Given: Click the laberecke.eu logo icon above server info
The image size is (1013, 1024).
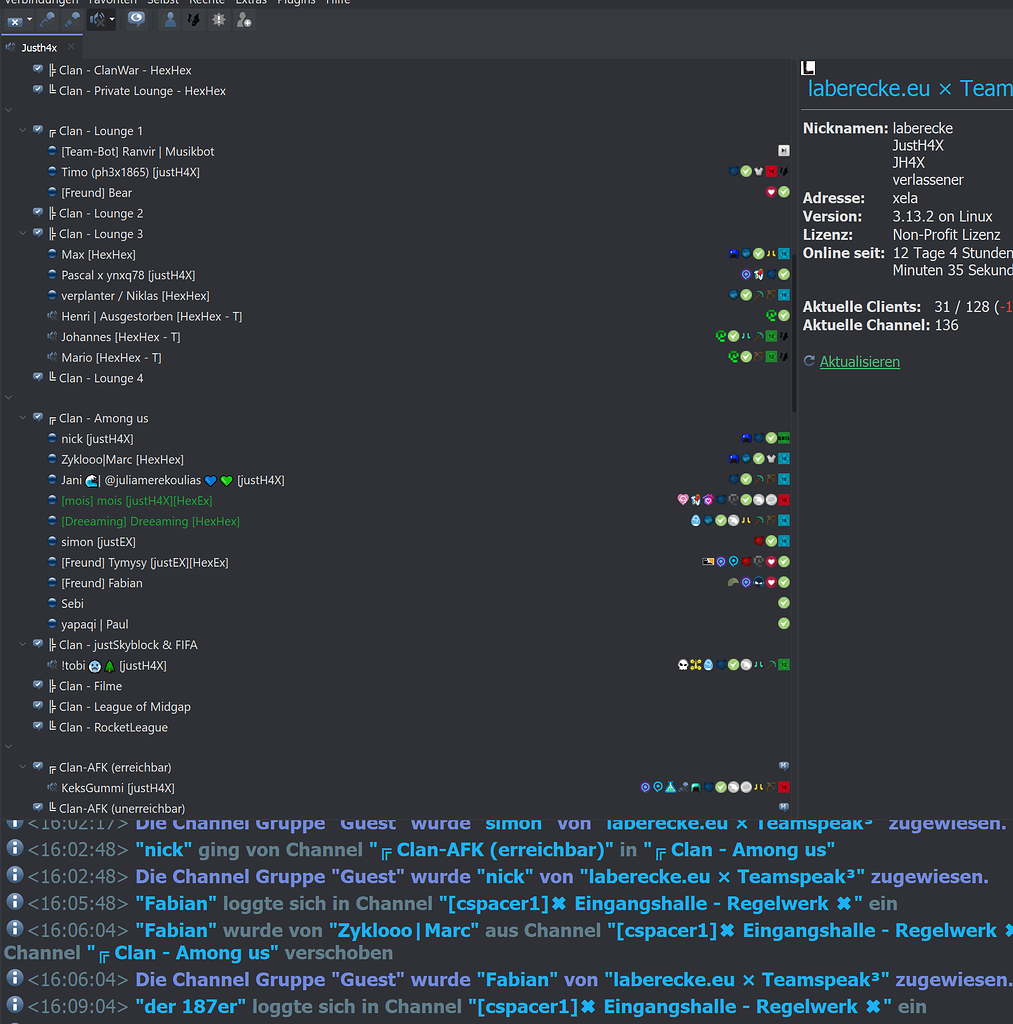Looking at the screenshot, I should pos(808,67).
